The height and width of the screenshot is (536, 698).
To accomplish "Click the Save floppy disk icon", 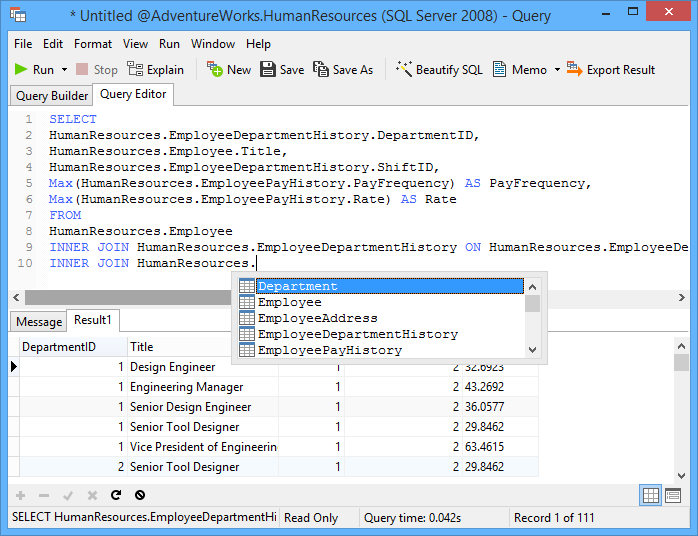I will click(x=268, y=69).
